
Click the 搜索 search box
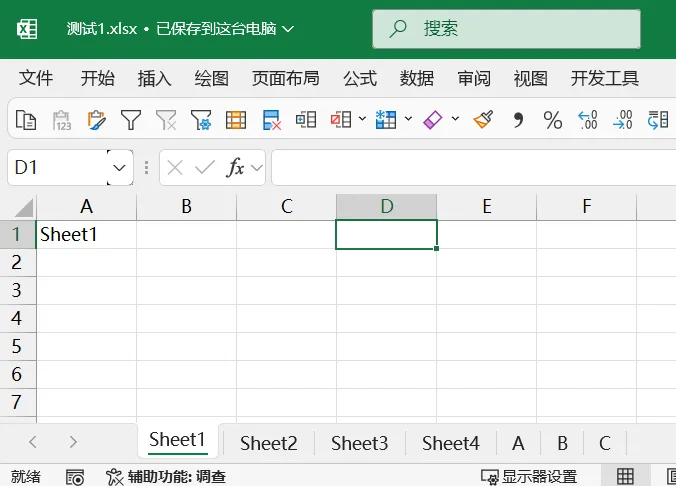pyautogui.click(x=506, y=29)
